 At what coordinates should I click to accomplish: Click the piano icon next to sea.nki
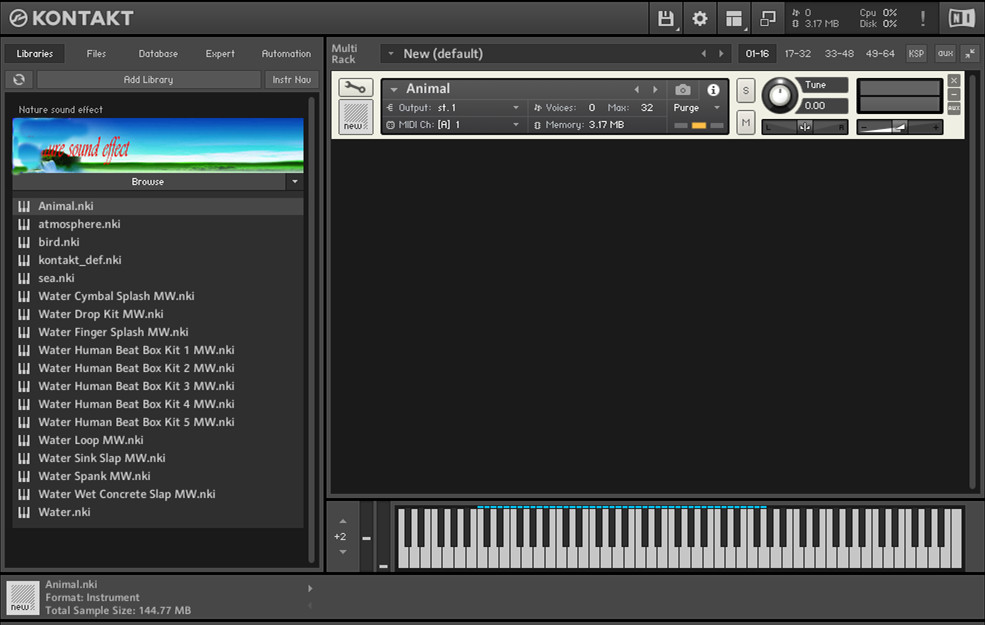click(x=24, y=278)
